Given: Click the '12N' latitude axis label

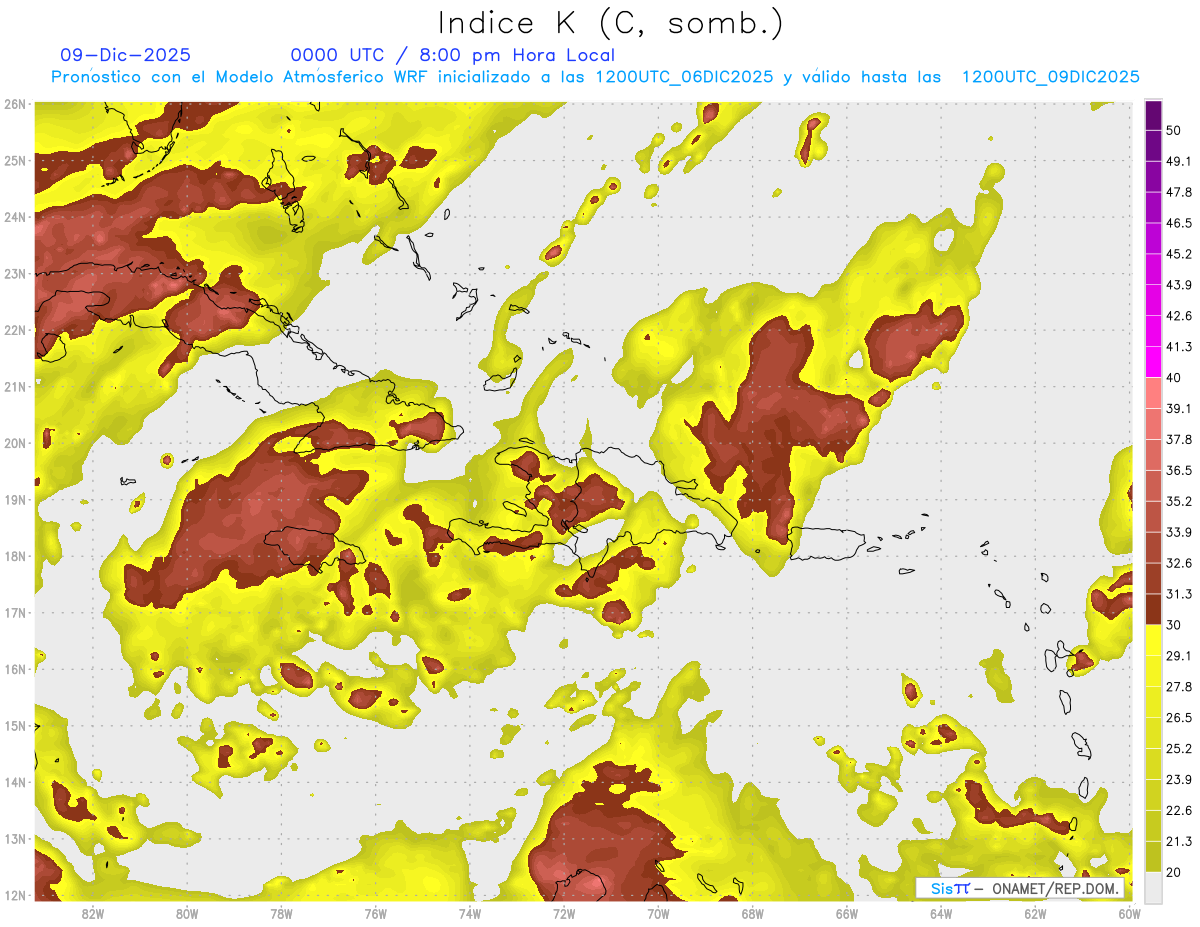Looking at the screenshot, I should [15, 895].
